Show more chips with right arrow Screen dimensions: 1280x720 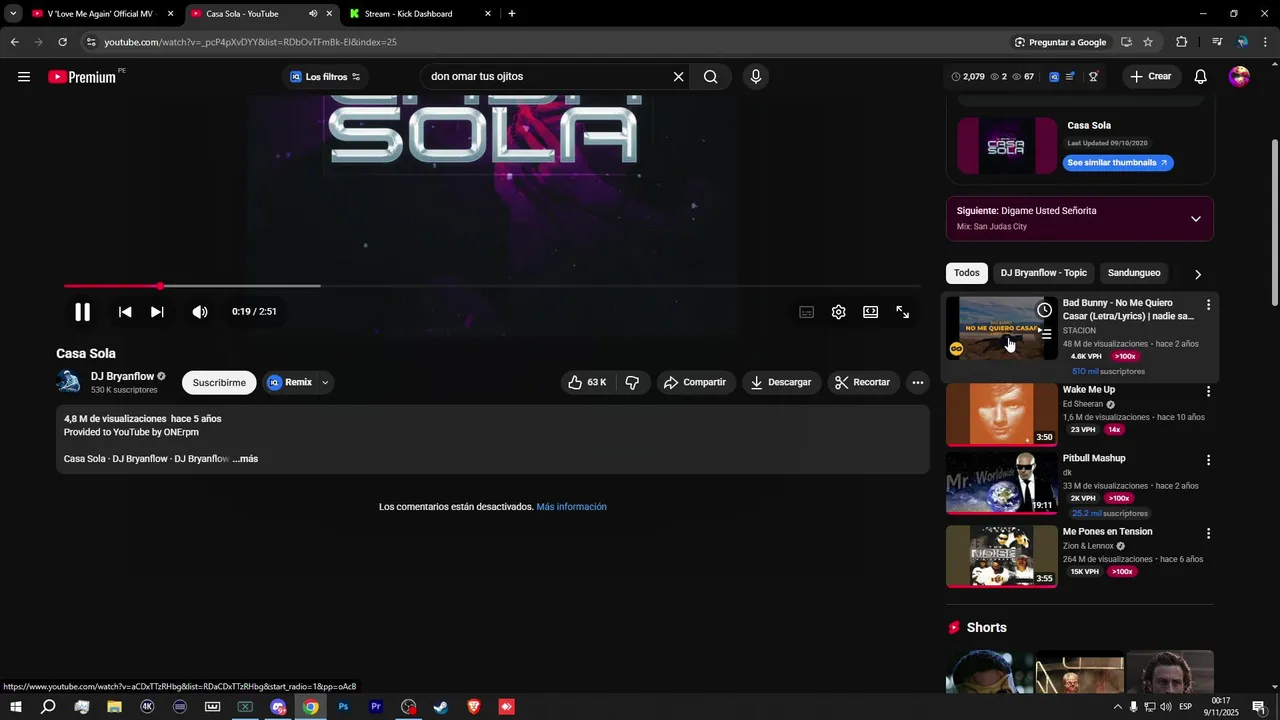[1198, 274]
